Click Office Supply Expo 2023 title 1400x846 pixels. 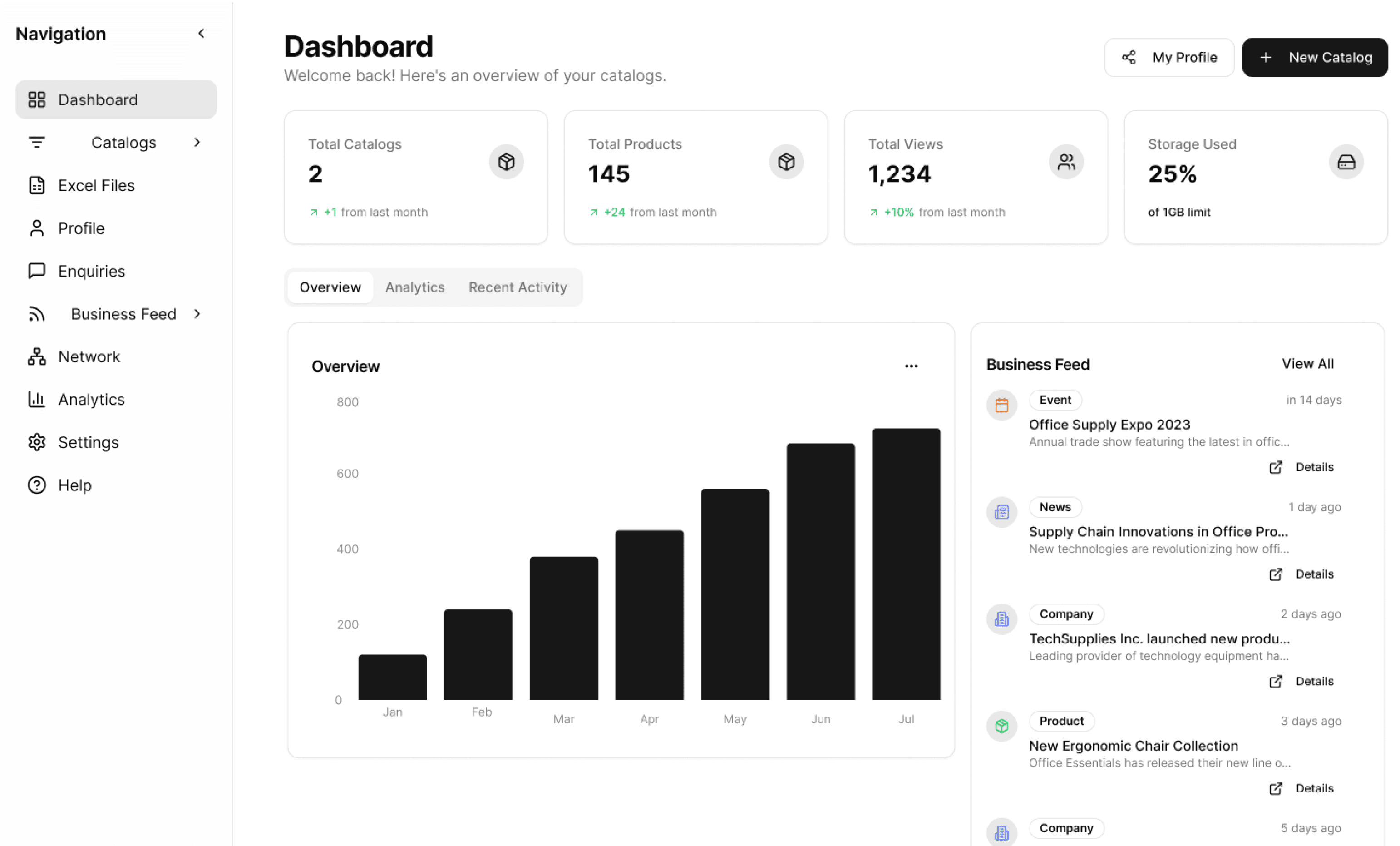coord(1109,424)
